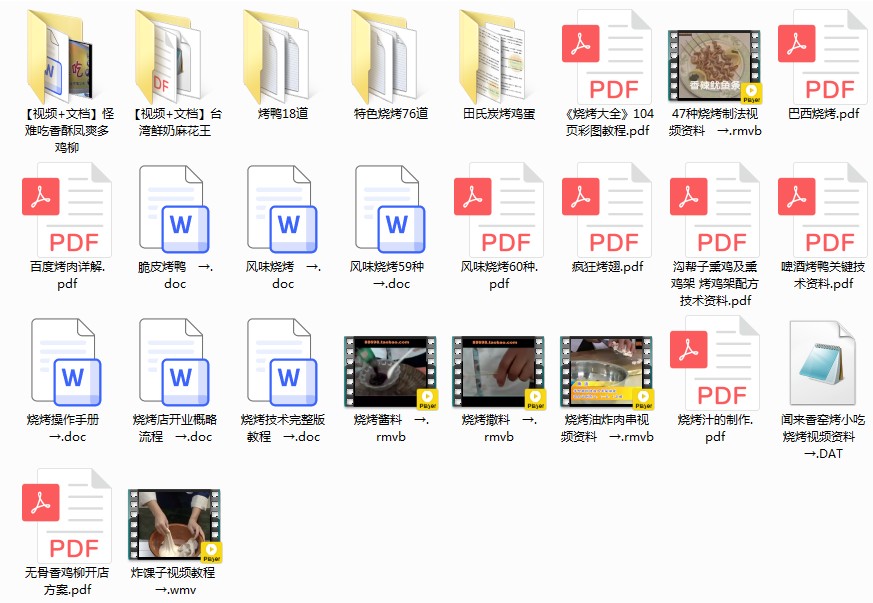Select the 闻来香窑烤小吃 DAT notepad icon
This screenshot has height=603, width=873.
pyautogui.click(x=823, y=362)
